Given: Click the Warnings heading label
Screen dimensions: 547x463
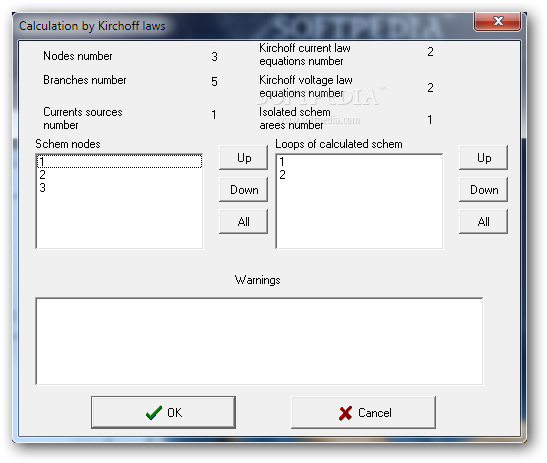Looking at the screenshot, I should [257, 280].
